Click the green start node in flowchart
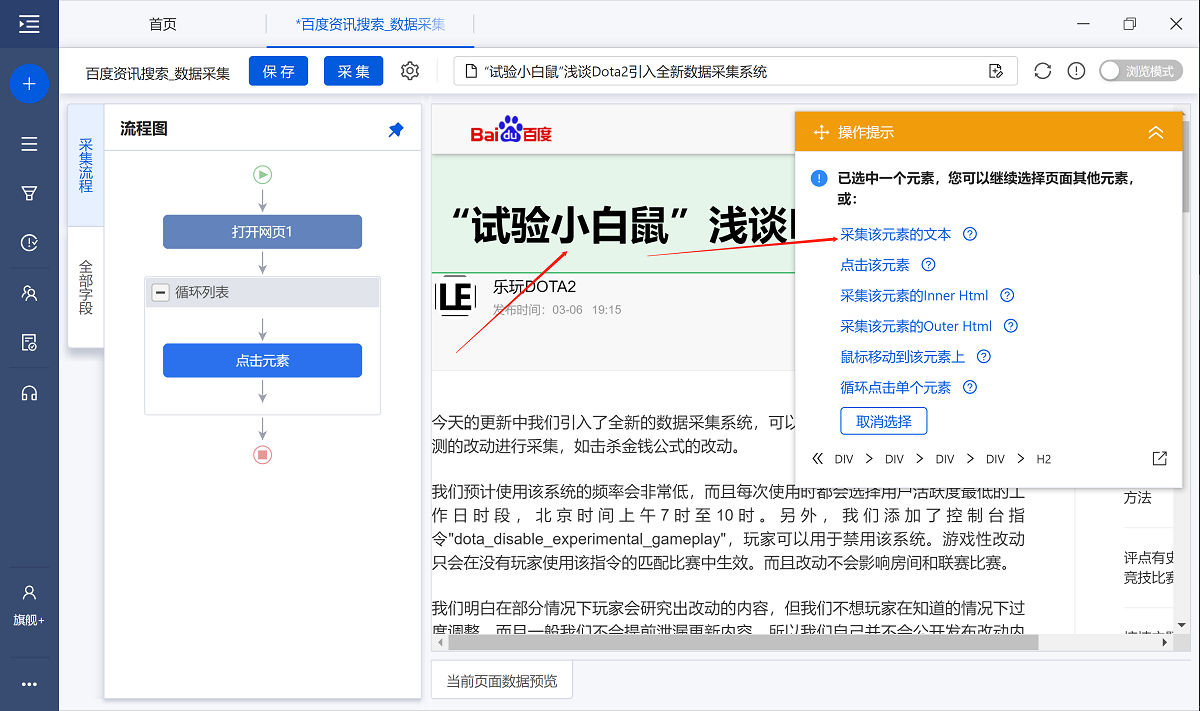Screen dimensions: 1200x711 [263, 174]
